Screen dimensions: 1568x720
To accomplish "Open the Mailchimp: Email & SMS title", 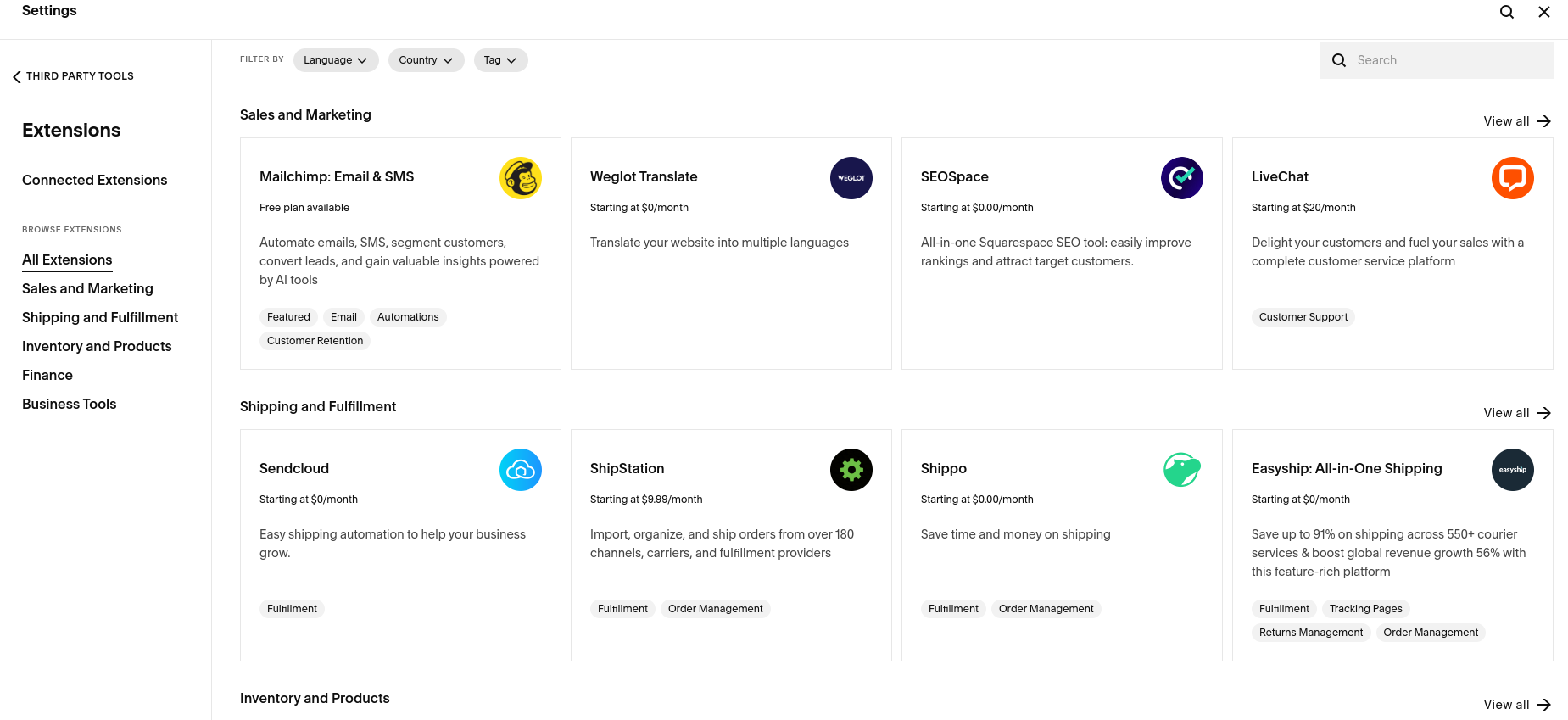I will click(337, 176).
